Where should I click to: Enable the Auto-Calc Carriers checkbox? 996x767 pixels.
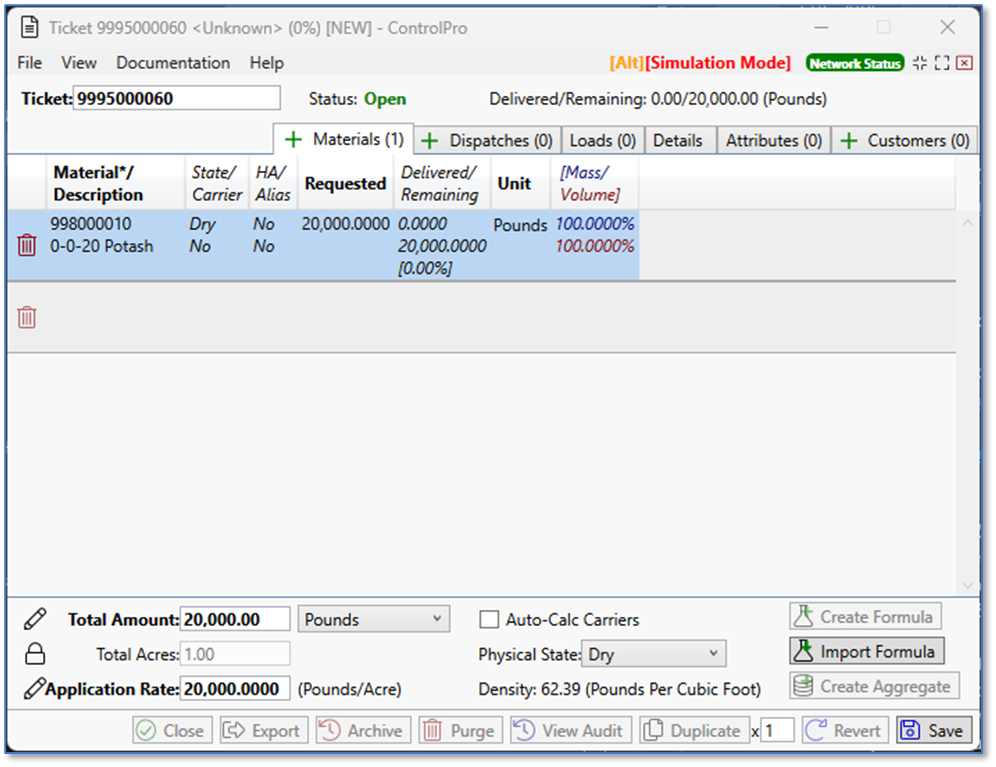point(489,620)
